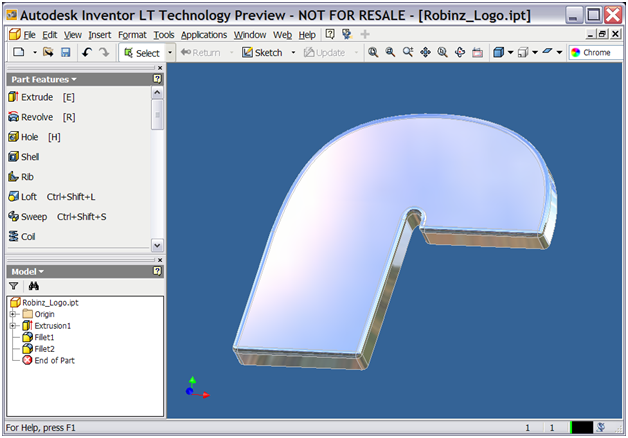The image size is (628, 438).
Task: Select the Loft tool
Action: click(52, 197)
